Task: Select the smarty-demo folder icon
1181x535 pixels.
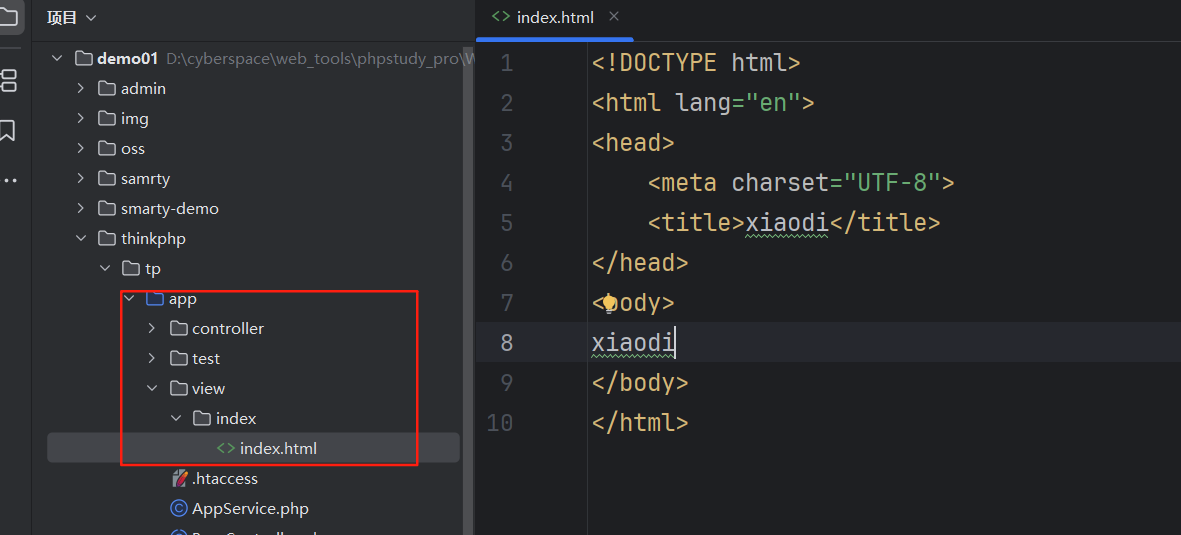Action: (107, 209)
